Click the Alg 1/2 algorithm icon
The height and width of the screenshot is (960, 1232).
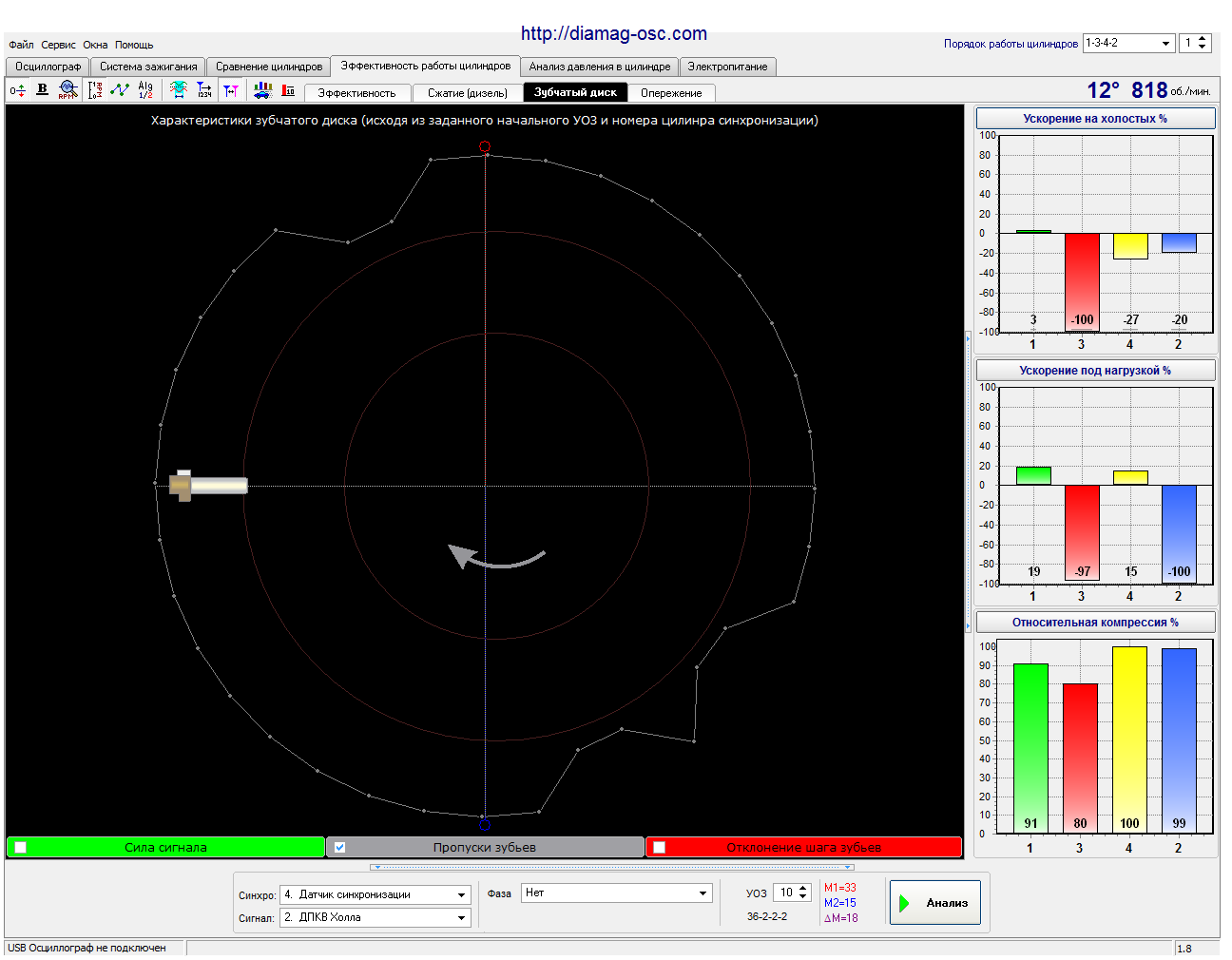145,90
